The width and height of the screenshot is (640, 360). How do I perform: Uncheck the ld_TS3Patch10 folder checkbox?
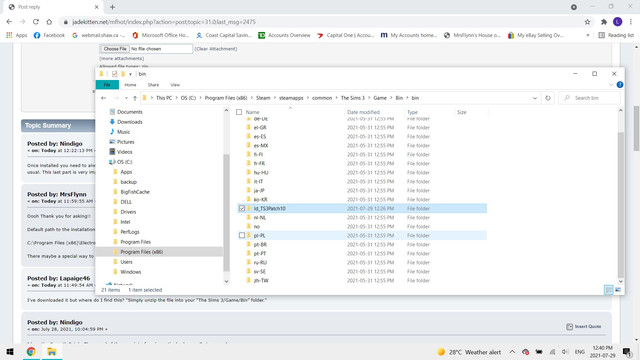tap(242, 209)
